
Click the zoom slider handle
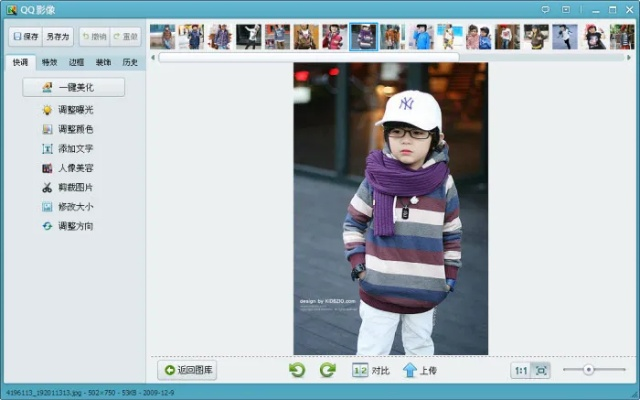589,370
